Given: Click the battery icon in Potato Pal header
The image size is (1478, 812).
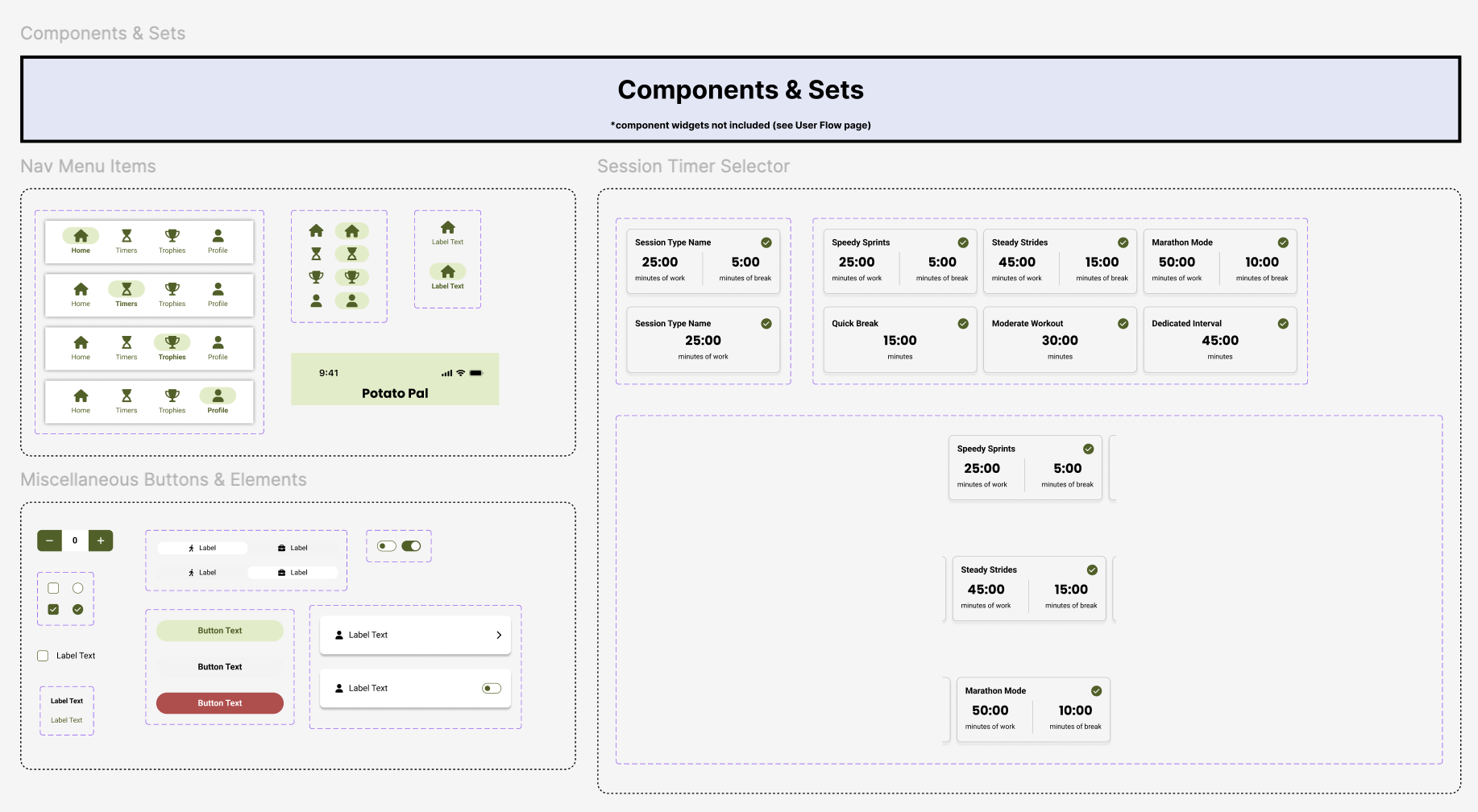Looking at the screenshot, I should (476, 373).
